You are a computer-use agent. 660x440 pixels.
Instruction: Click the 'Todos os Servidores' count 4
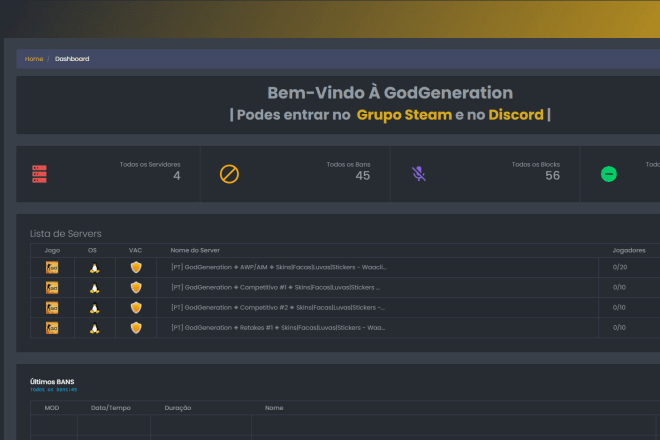(x=177, y=176)
